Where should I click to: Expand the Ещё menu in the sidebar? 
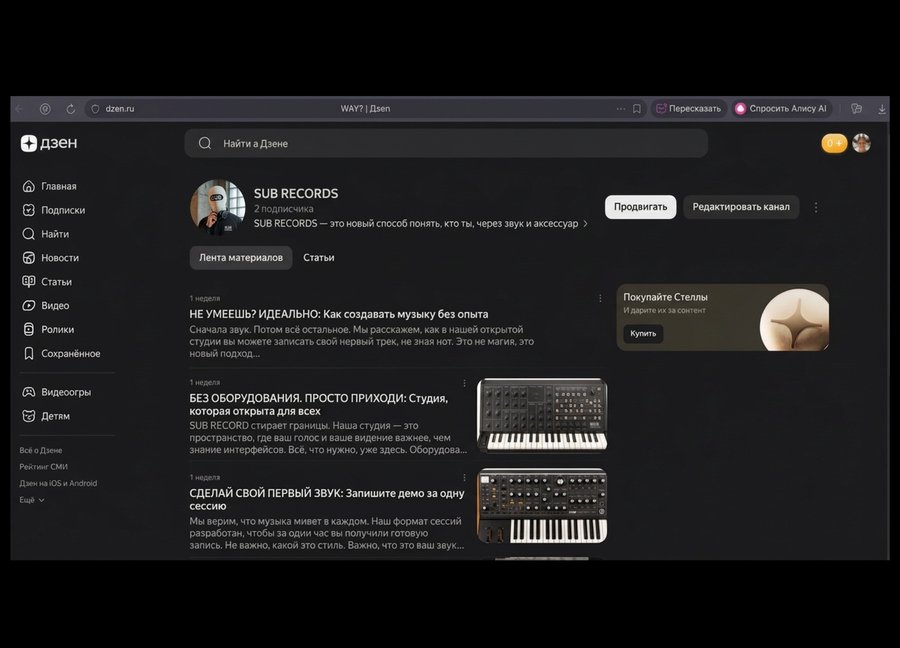click(32, 500)
